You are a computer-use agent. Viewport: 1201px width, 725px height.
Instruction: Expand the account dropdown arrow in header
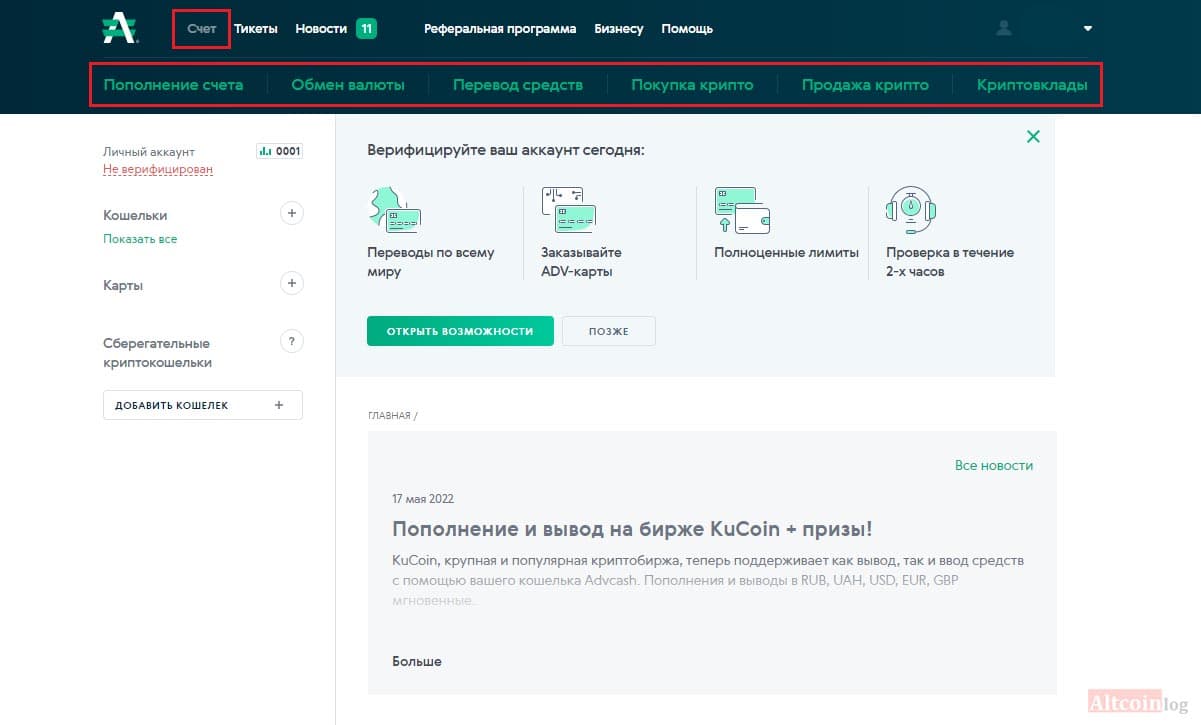tap(1088, 29)
